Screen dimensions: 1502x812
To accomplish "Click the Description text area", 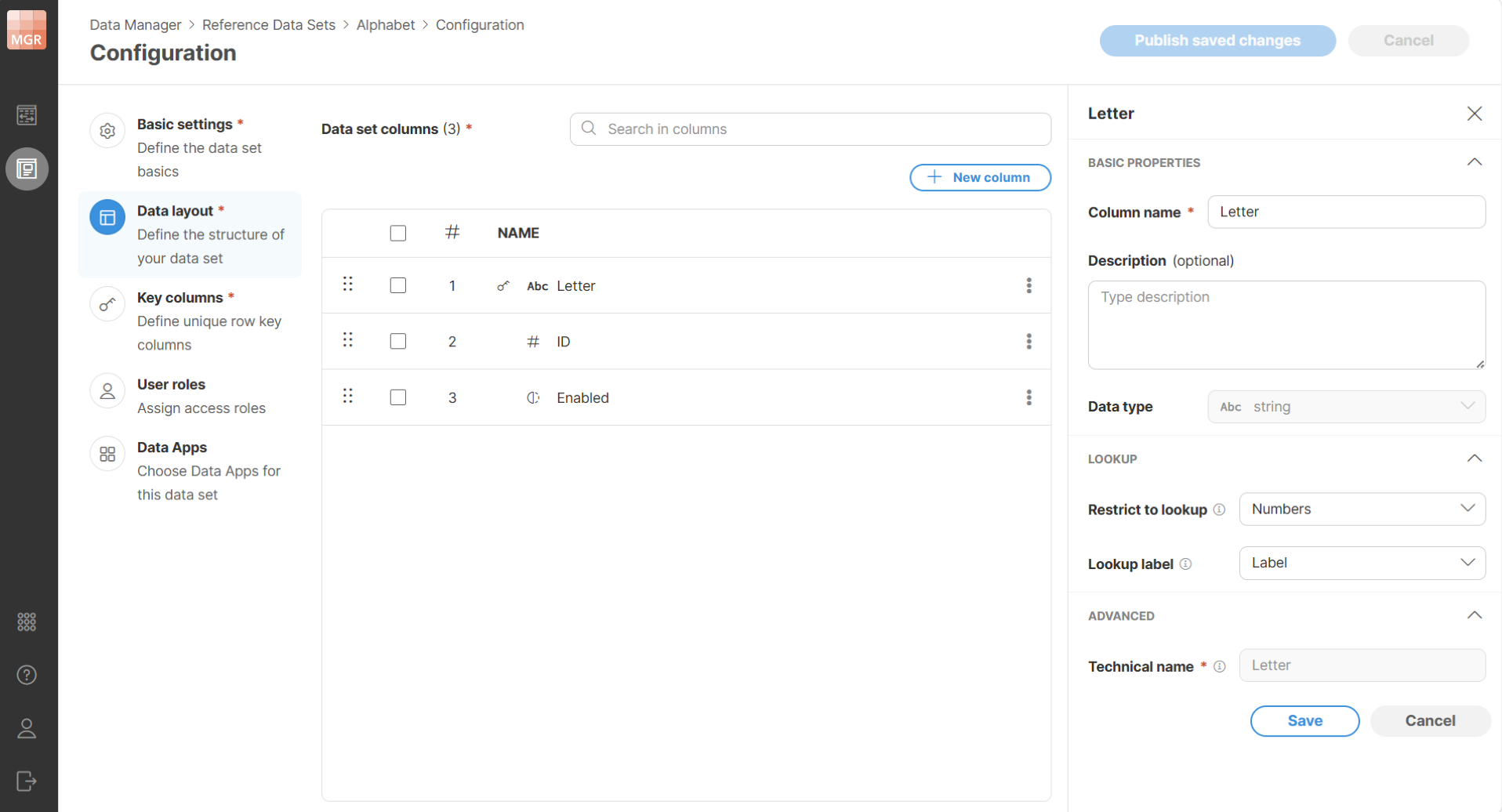I will tap(1286, 324).
